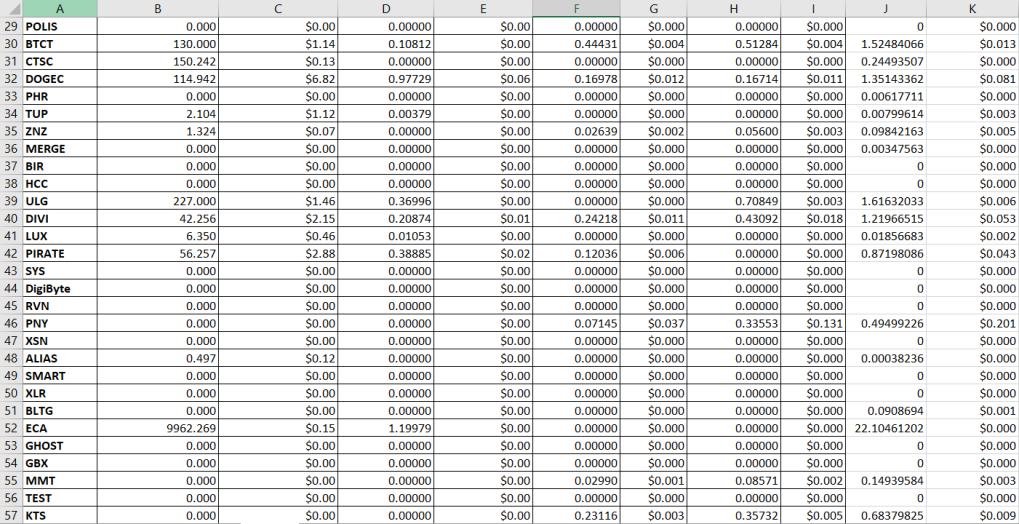
Task: Select the PNY cell
Action: (x=60, y=324)
